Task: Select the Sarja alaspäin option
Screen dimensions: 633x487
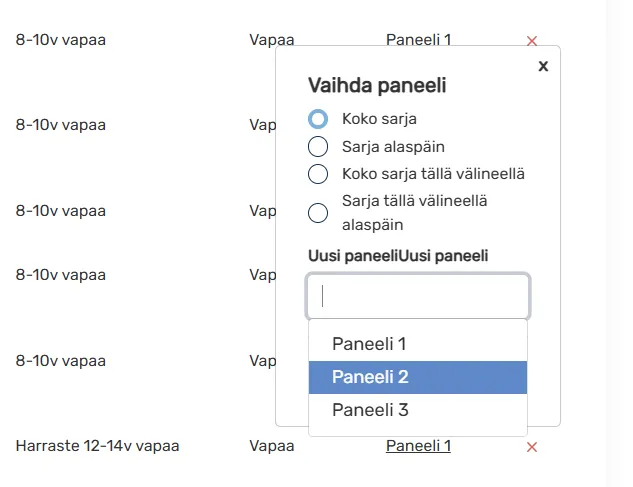Action: click(x=318, y=146)
